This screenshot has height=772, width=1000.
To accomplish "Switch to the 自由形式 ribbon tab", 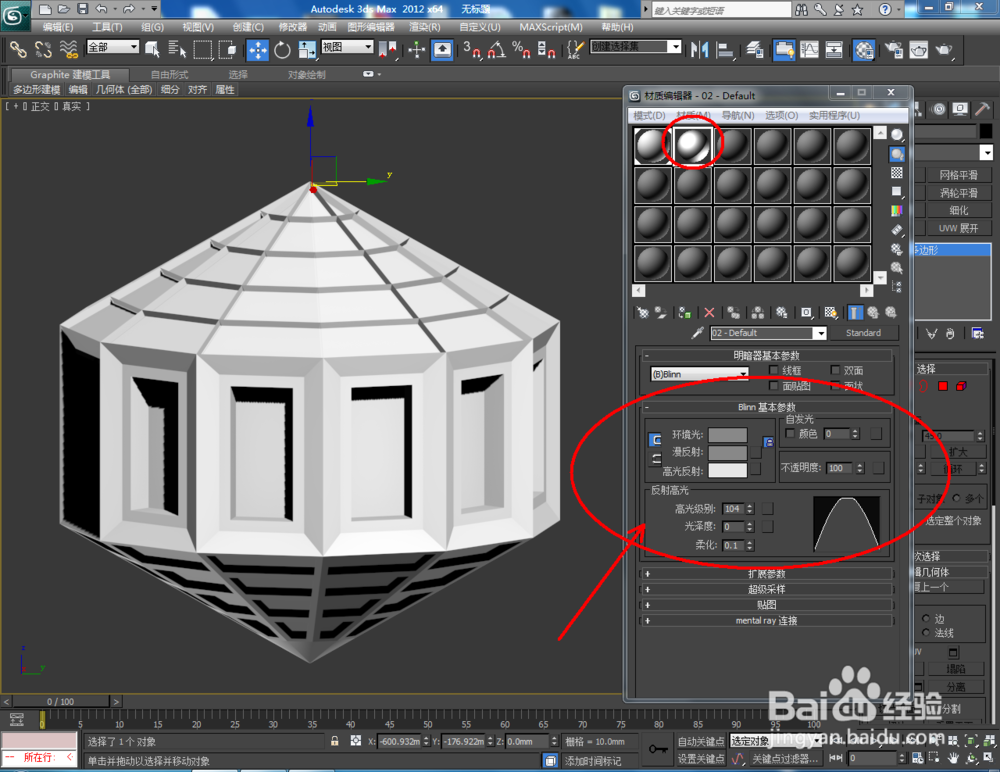I will [170, 75].
